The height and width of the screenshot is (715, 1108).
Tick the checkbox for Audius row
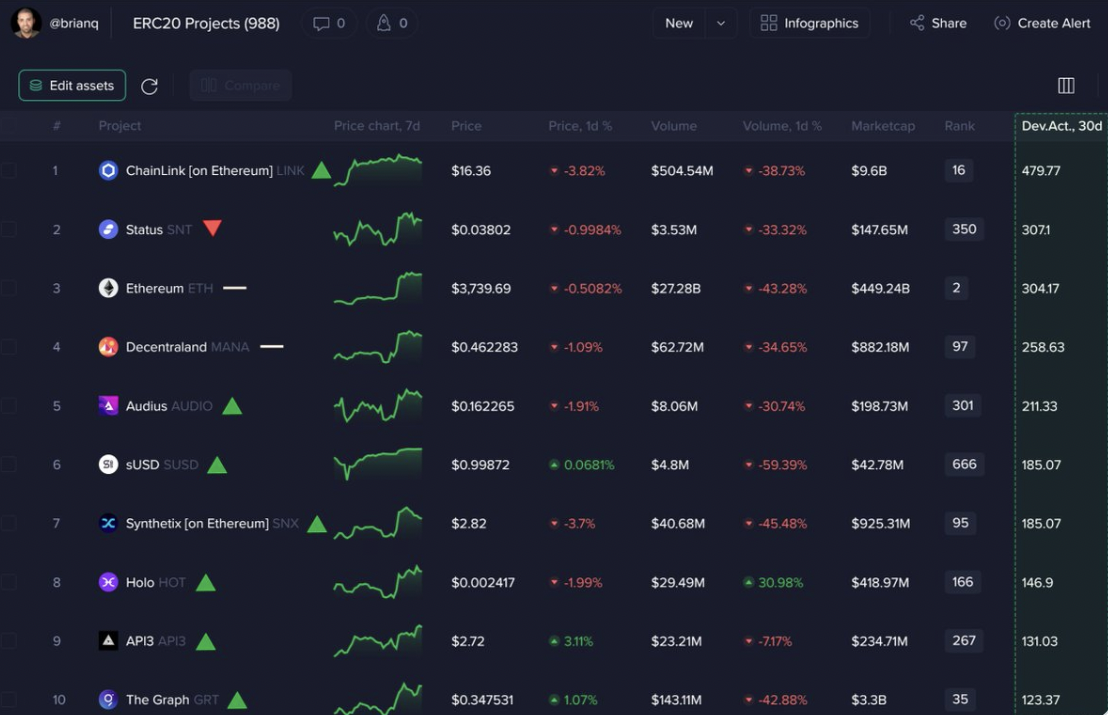pyautogui.click(x=8, y=406)
